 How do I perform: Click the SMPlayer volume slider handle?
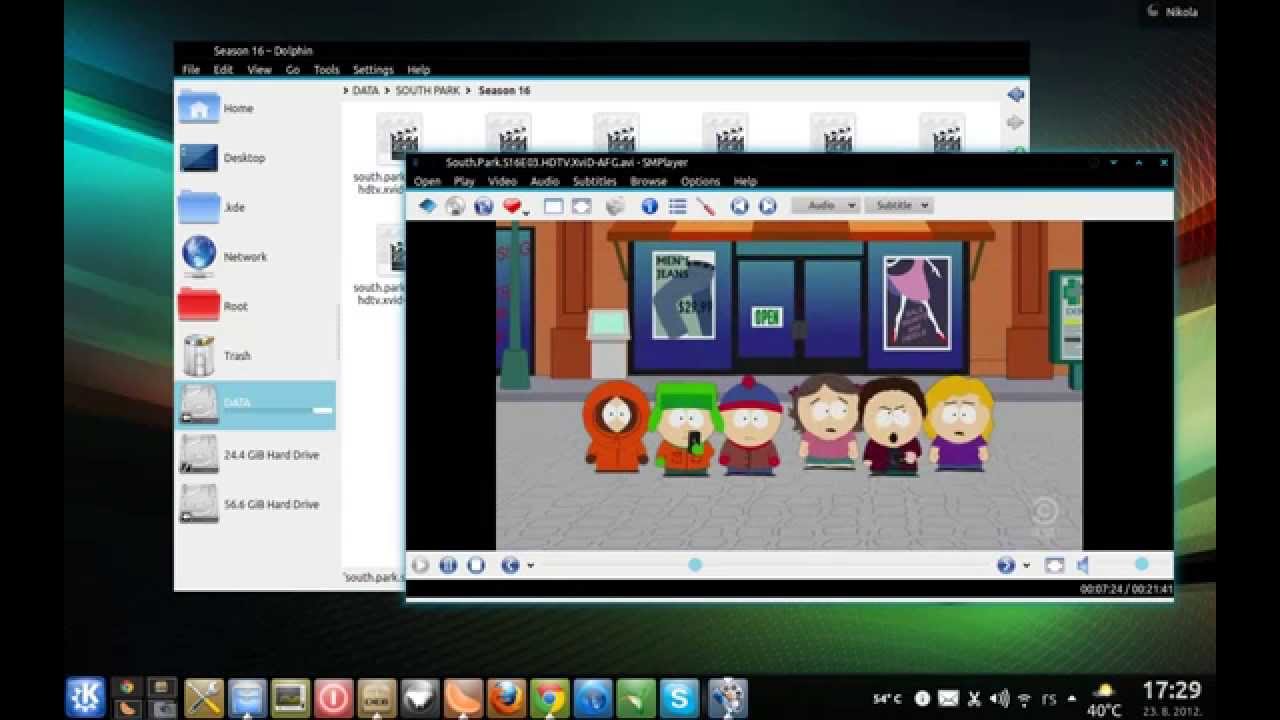coord(1141,565)
